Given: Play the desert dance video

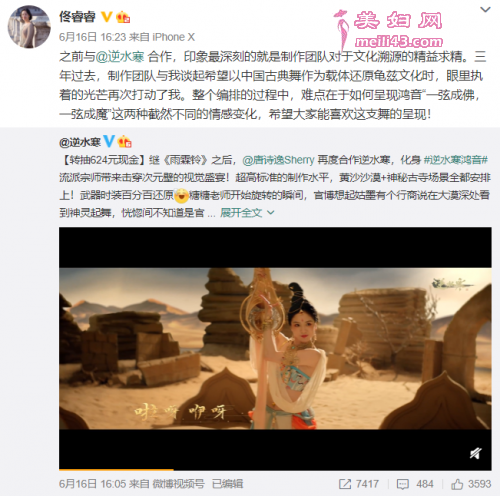Looking at the screenshot, I should pyautogui.click(x=275, y=349).
